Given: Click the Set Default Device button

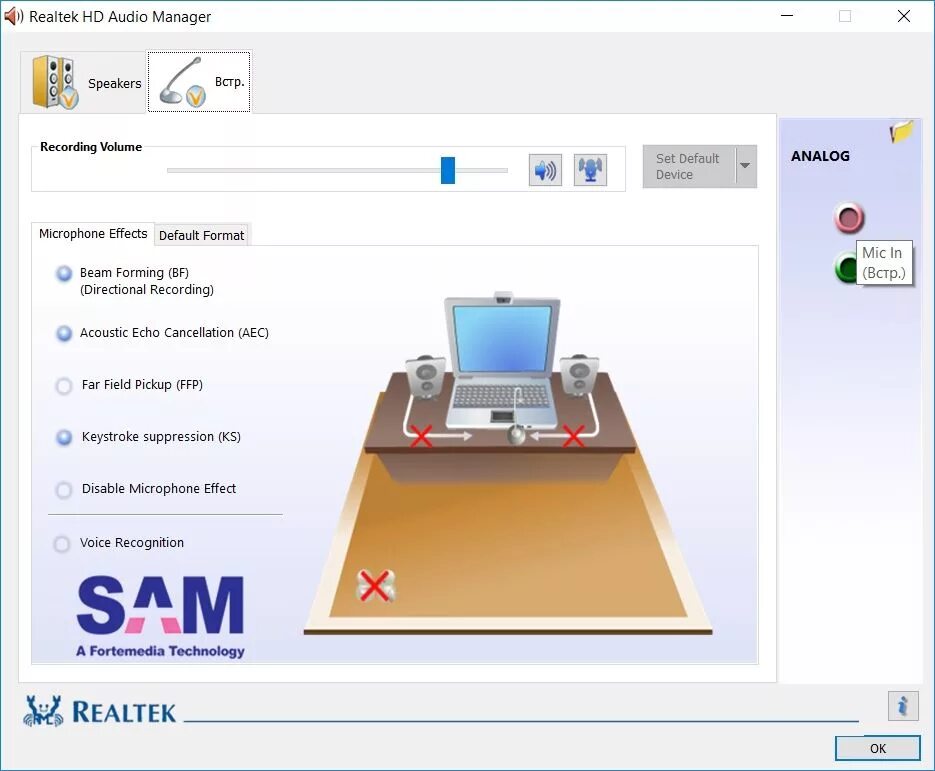Looking at the screenshot, I should click(x=689, y=166).
